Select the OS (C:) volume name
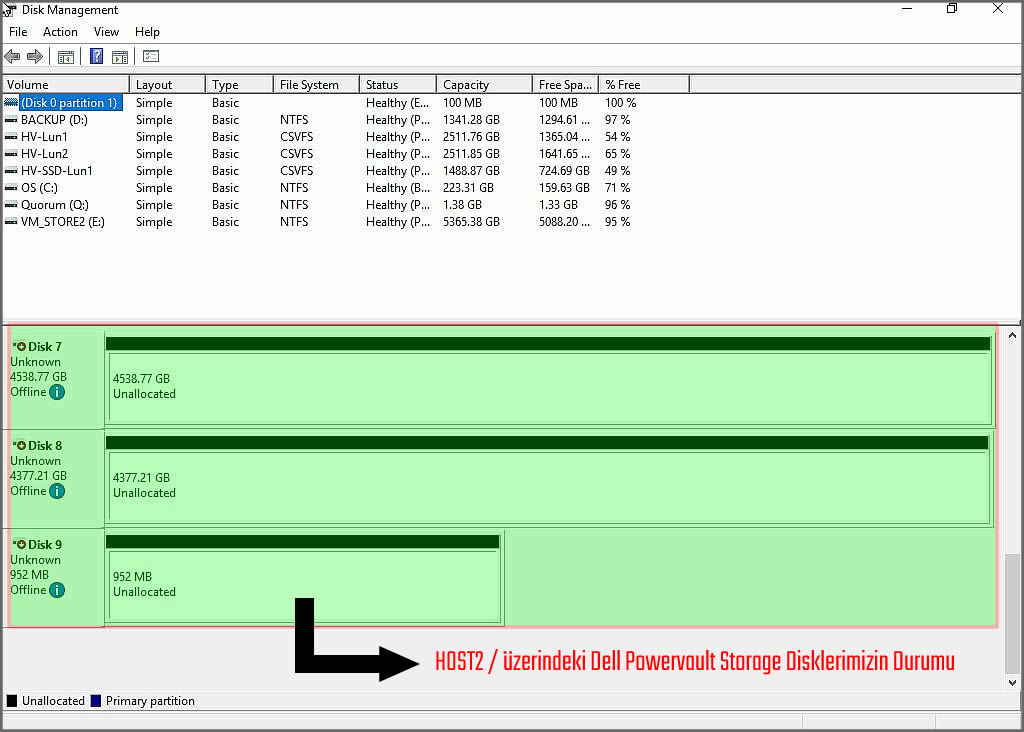This screenshot has height=732, width=1024. 39,188
